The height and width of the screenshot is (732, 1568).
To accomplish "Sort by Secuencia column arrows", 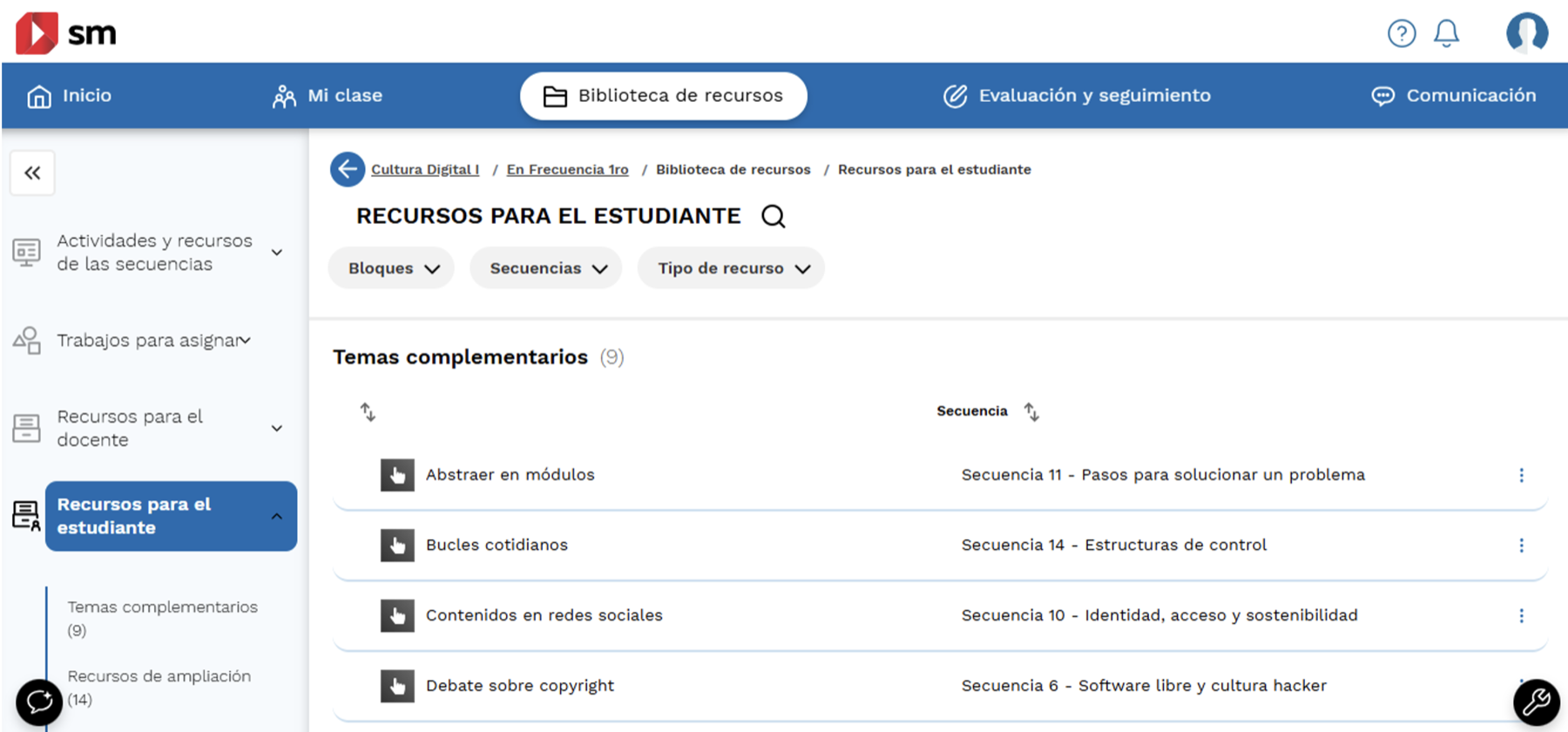I will 1031,411.
